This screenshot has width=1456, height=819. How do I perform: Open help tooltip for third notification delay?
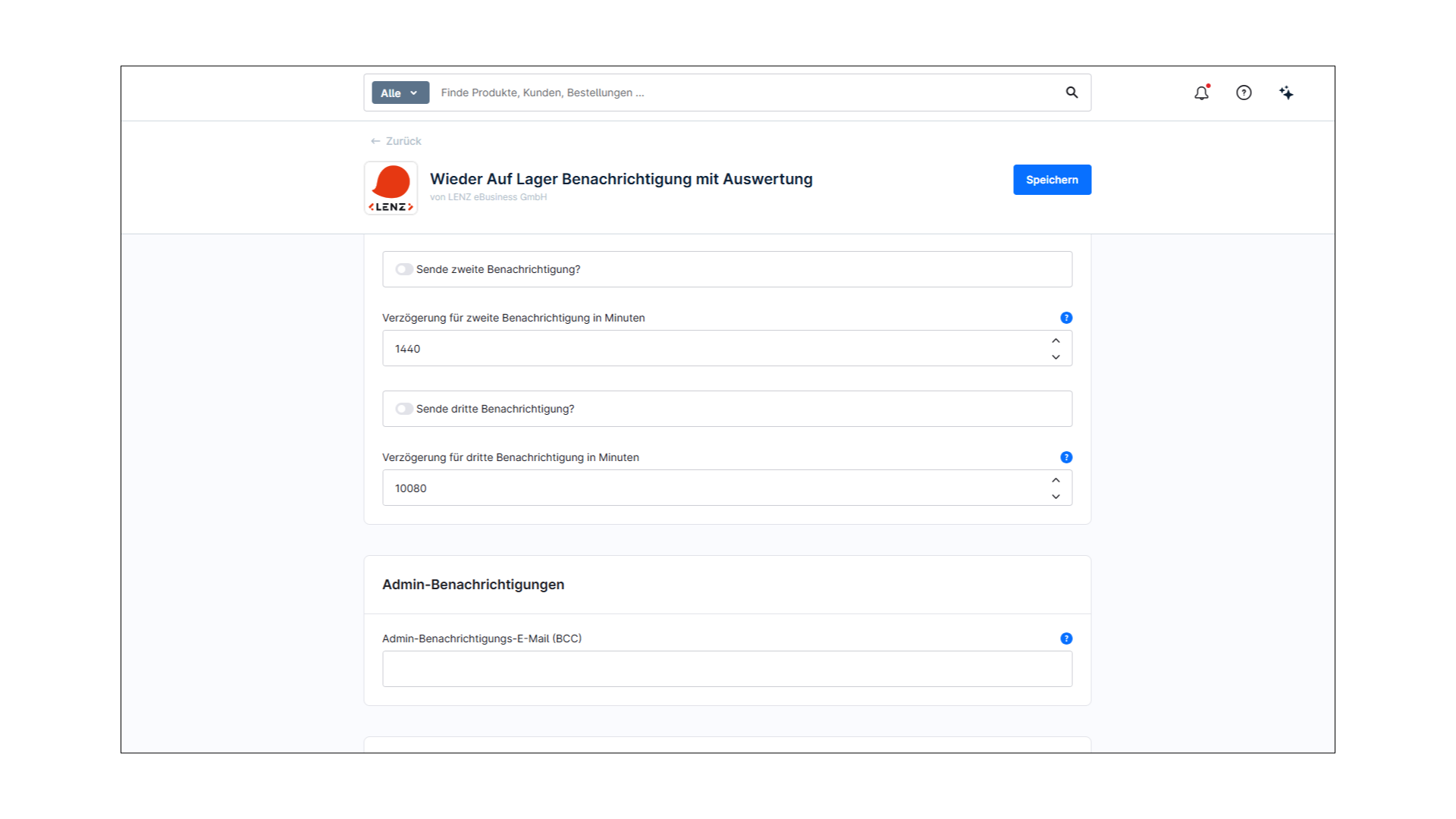pos(1066,457)
